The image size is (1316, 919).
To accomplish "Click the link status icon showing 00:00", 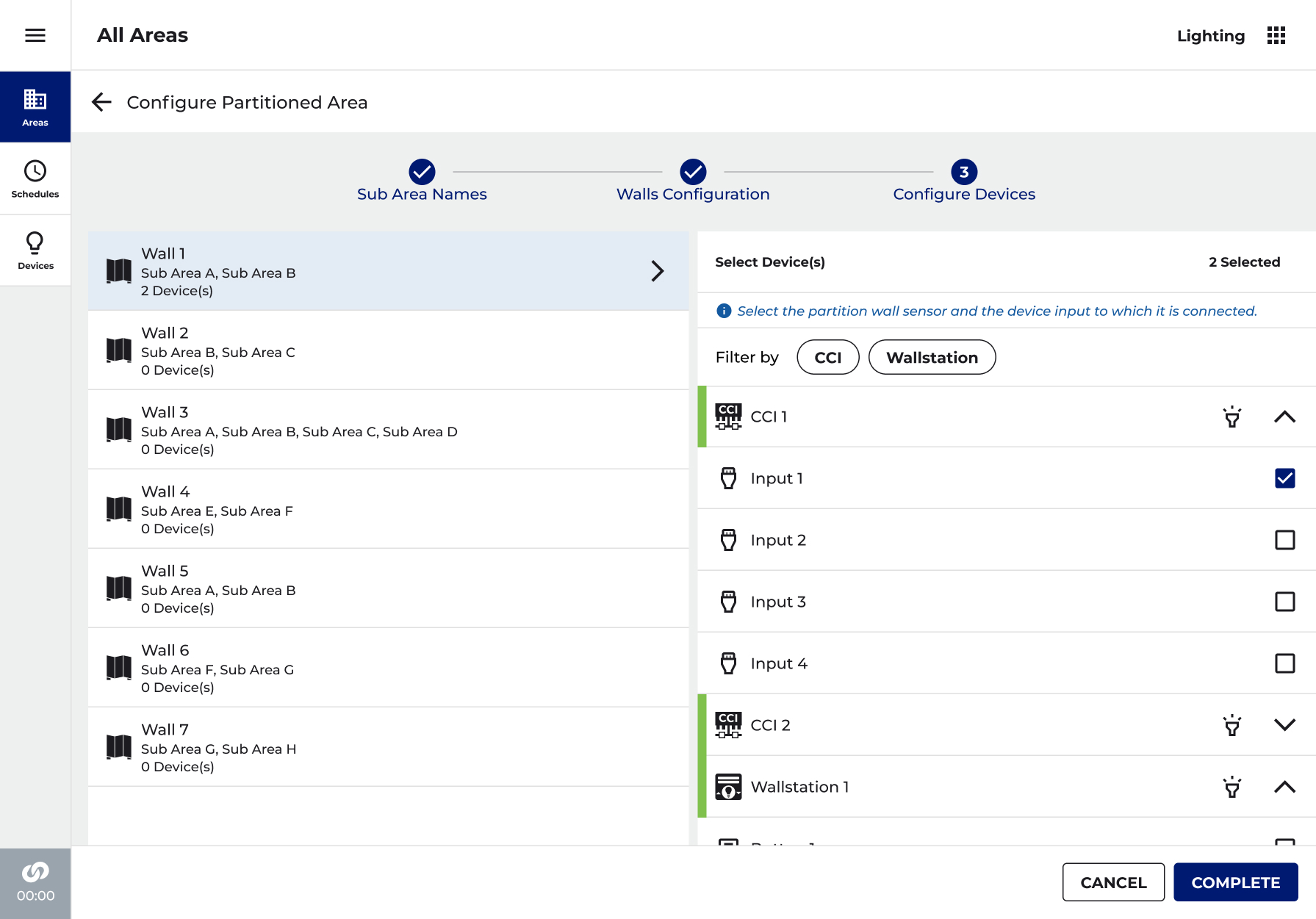I will coord(35,883).
